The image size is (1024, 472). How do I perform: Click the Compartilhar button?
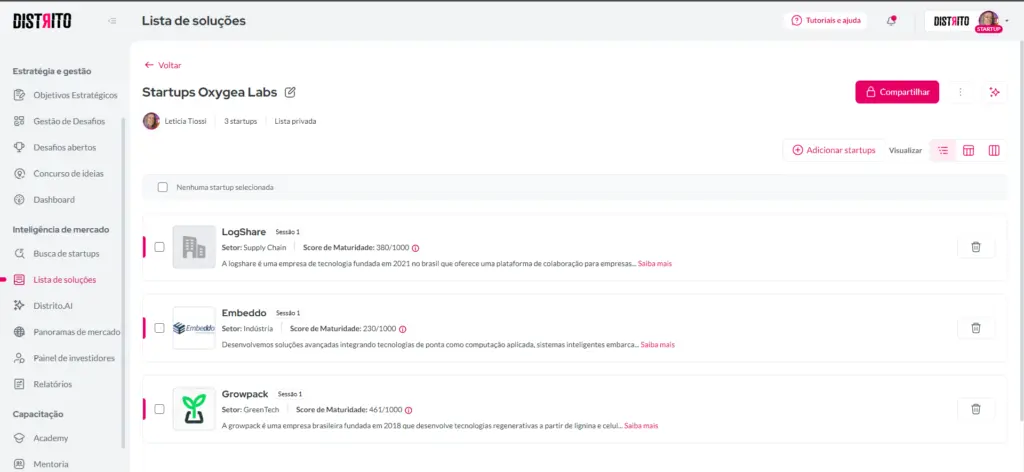[897, 92]
